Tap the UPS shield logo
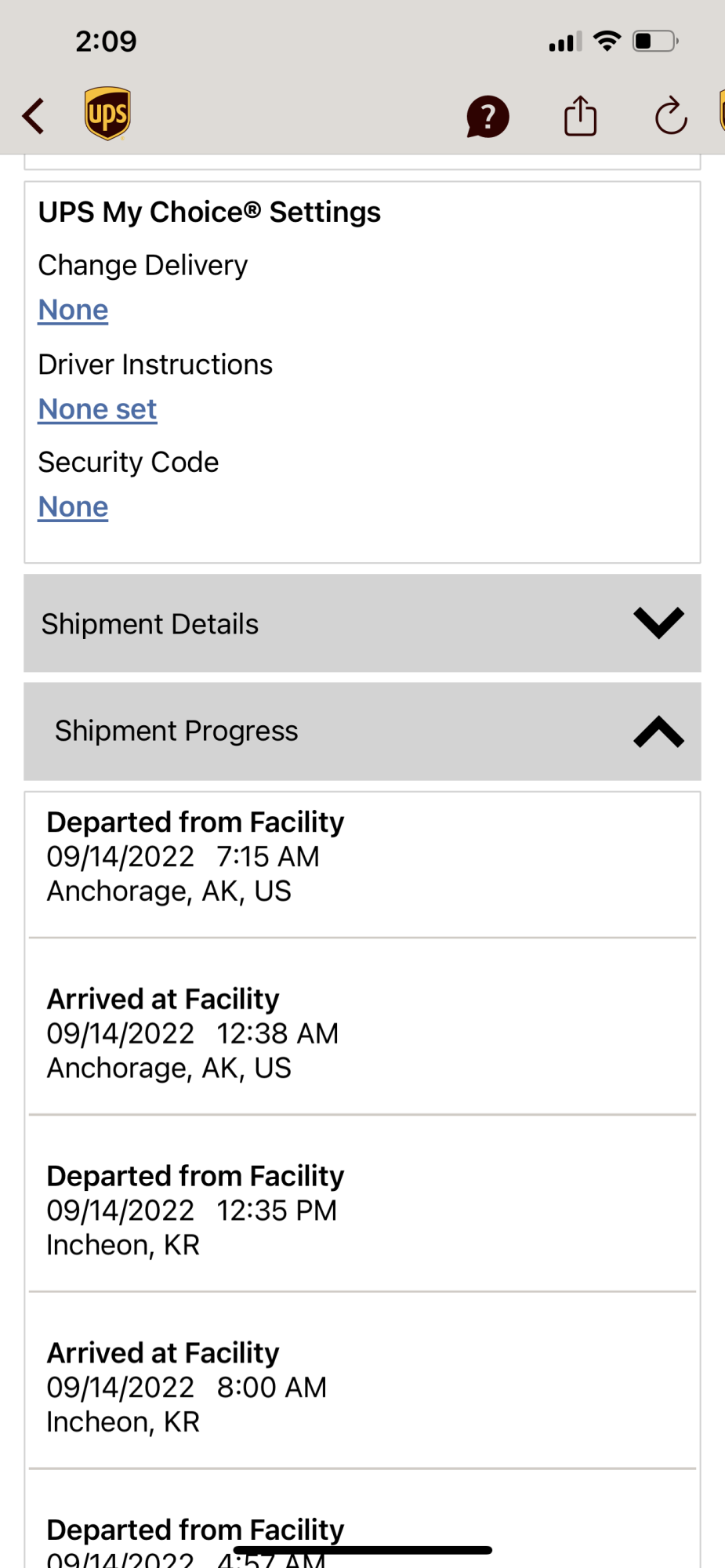The height and width of the screenshot is (1568, 725). (x=107, y=114)
